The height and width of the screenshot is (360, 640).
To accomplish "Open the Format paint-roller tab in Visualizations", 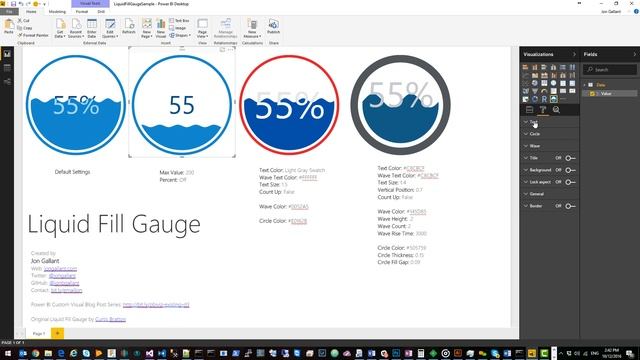I will pos(543,109).
